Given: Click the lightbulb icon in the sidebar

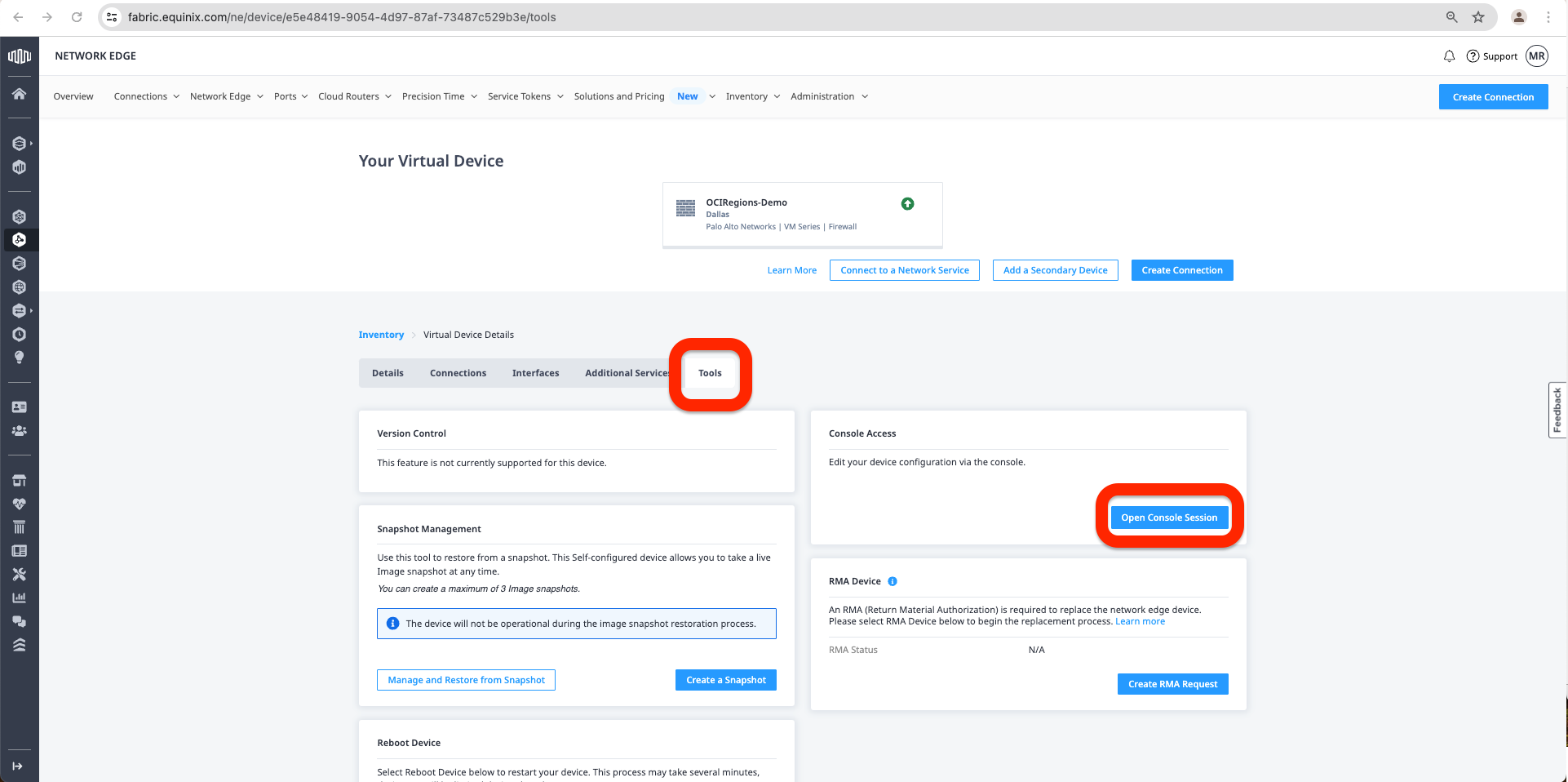Looking at the screenshot, I should coord(20,358).
